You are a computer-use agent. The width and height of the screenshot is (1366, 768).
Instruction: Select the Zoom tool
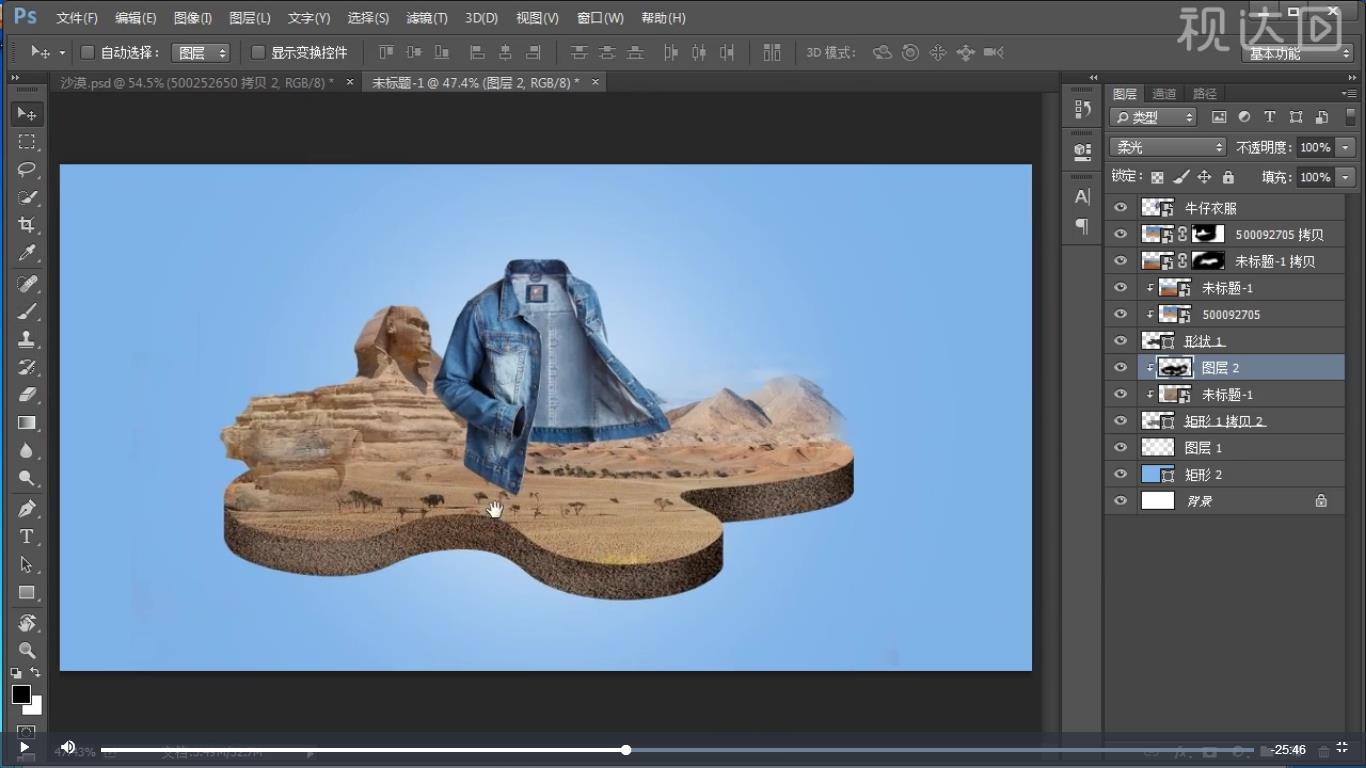(x=27, y=650)
